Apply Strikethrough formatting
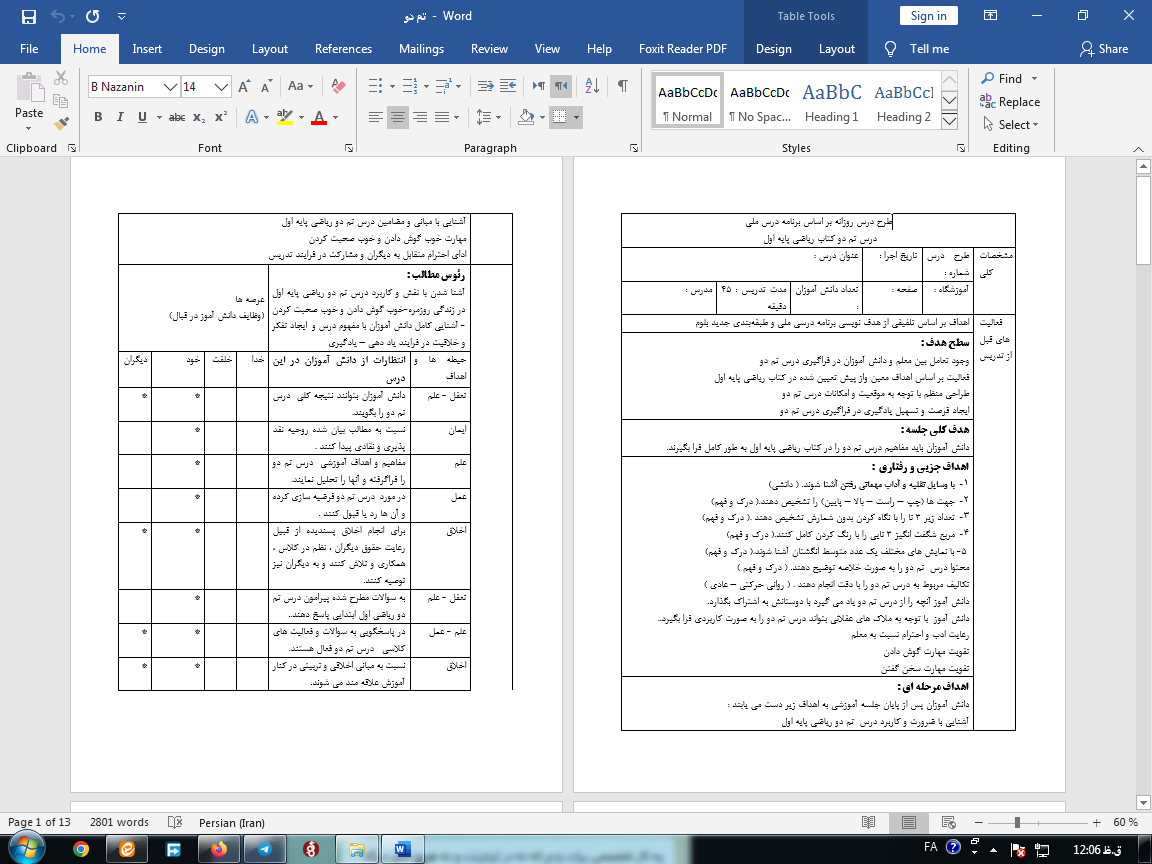This screenshot has width=1152, height=864. (x=177, y=117)
